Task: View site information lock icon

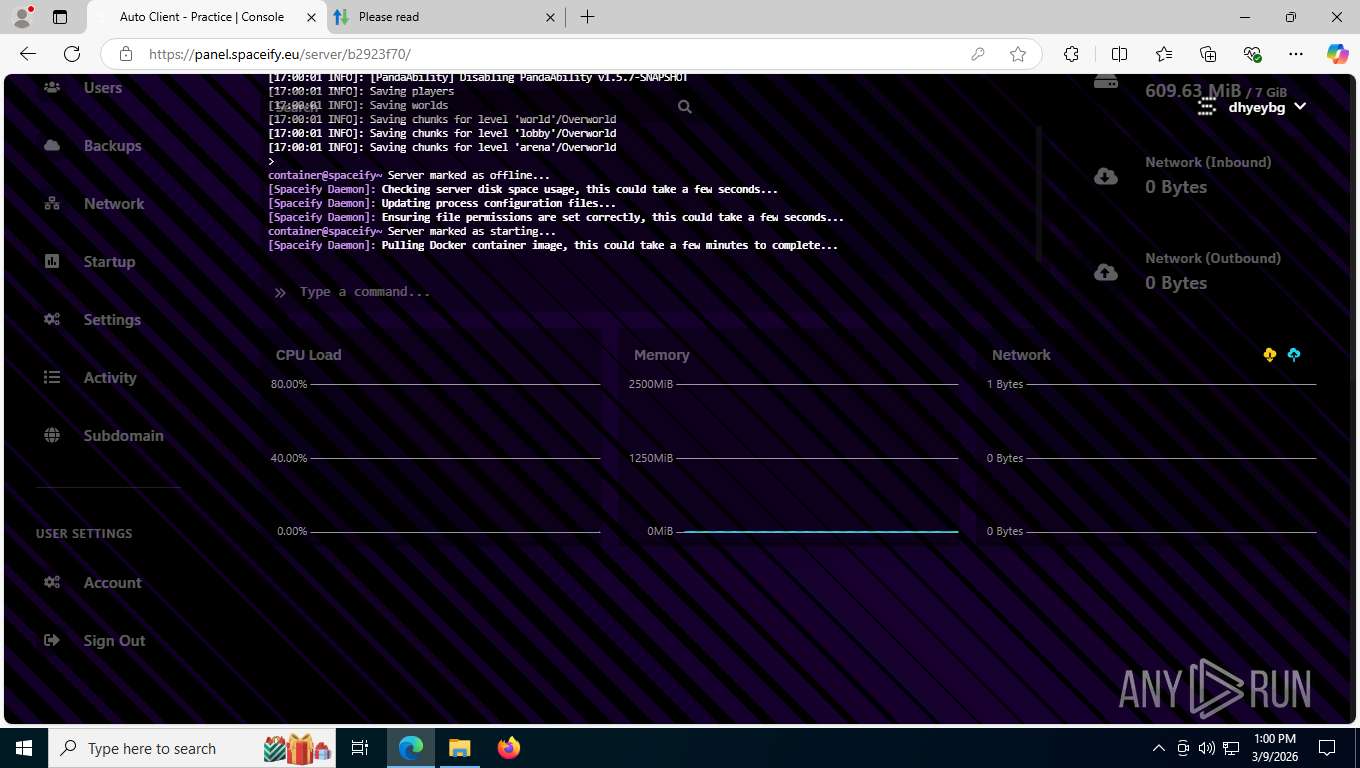Action: [x=126, y=54]
